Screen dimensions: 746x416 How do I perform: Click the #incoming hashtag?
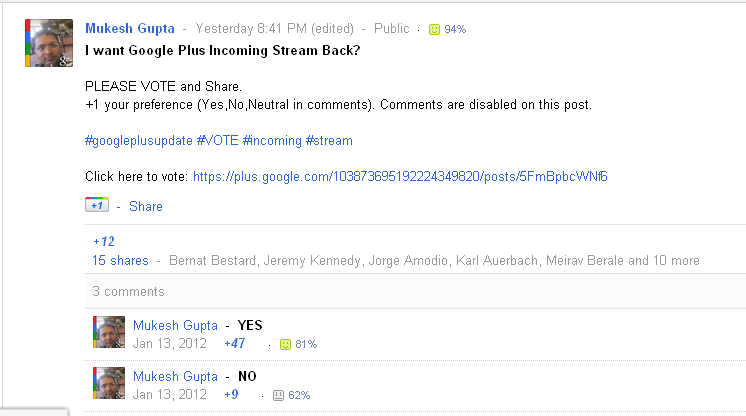[271, 141]
